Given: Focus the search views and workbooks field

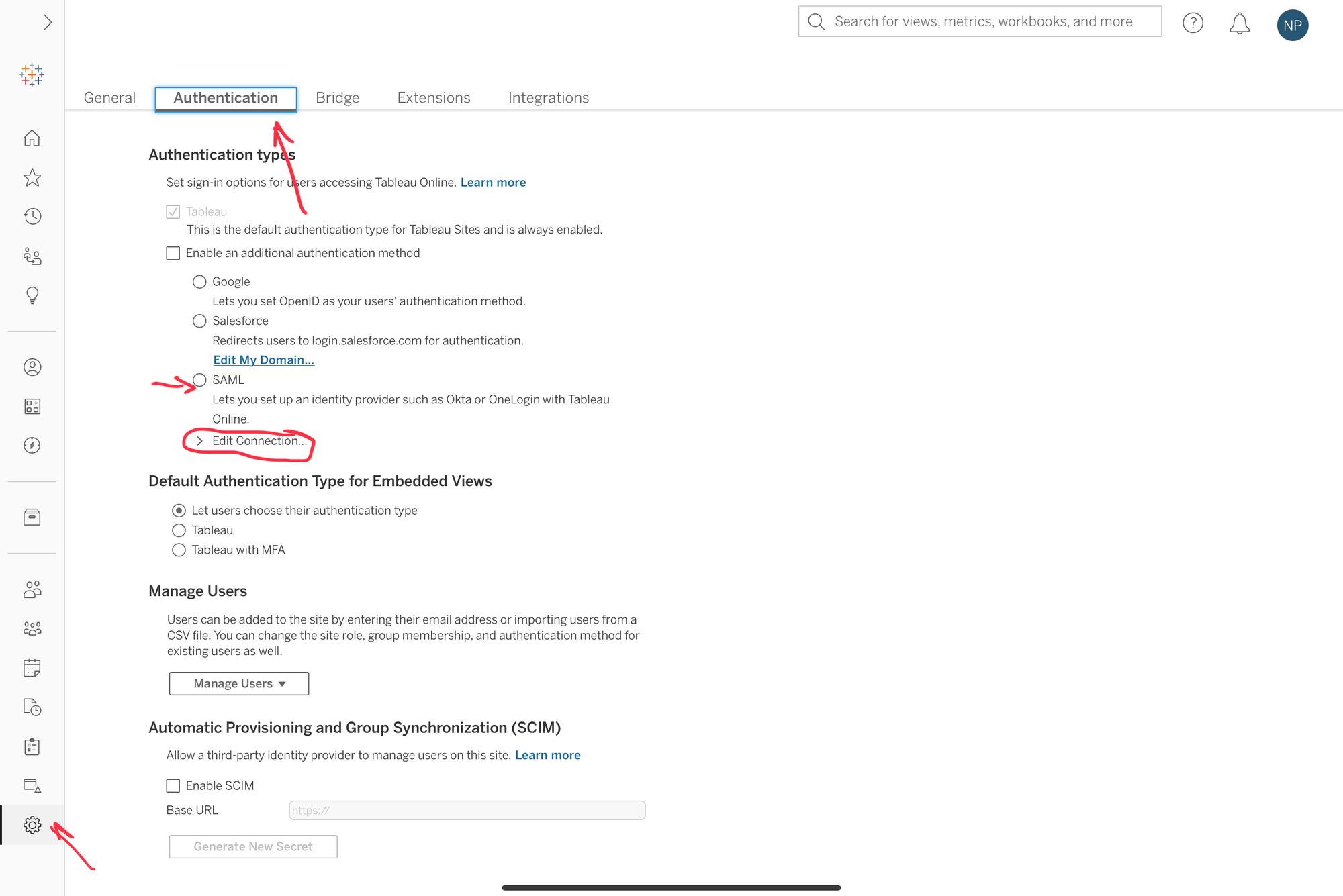Looking at the screenshot, I should (980, 21).
